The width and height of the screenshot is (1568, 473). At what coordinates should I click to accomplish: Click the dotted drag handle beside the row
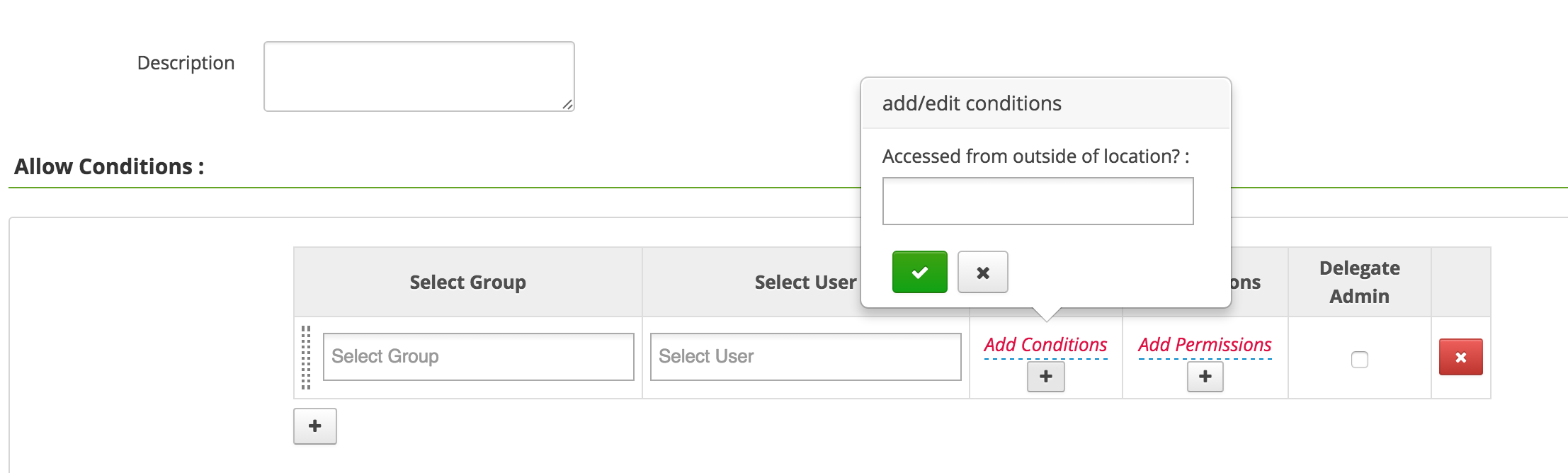coord(306,357)
